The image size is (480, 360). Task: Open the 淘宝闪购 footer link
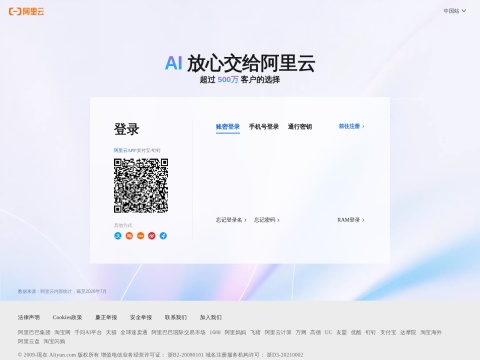click(54, 341)
